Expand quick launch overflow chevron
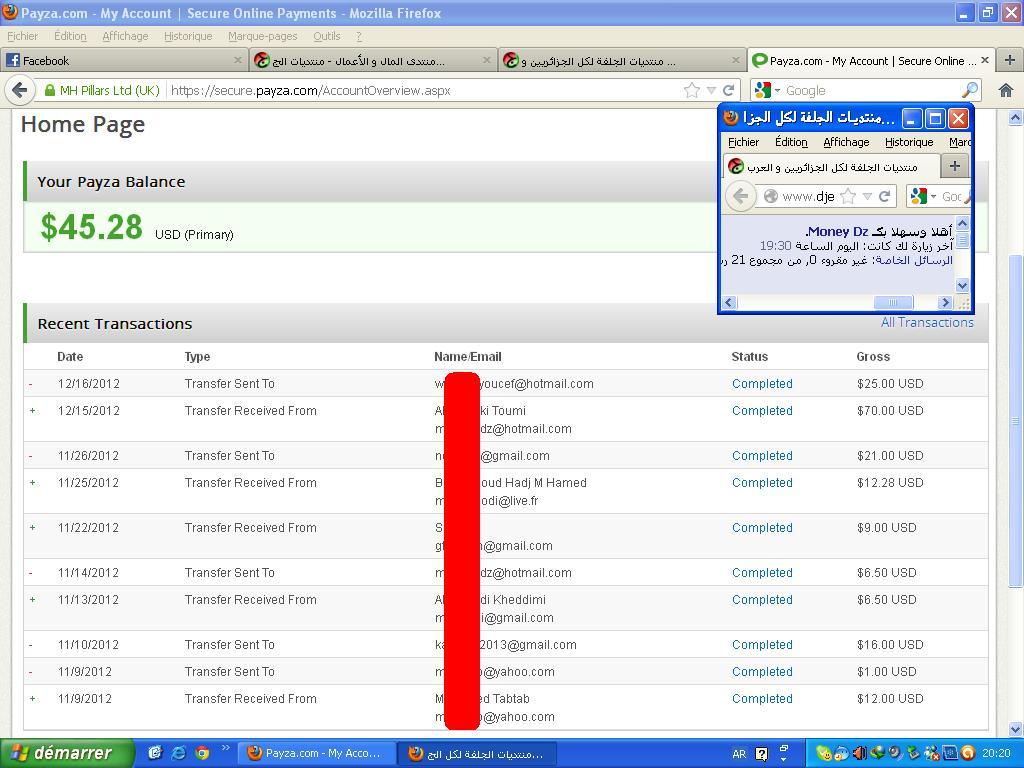 point(225,748)
